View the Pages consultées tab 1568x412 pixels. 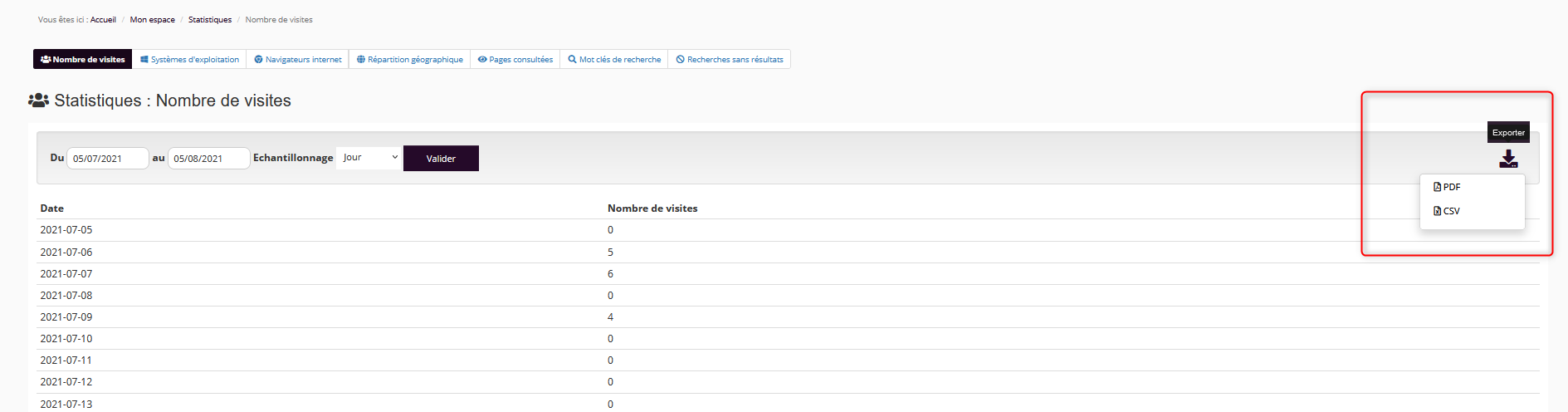(515, 60)
